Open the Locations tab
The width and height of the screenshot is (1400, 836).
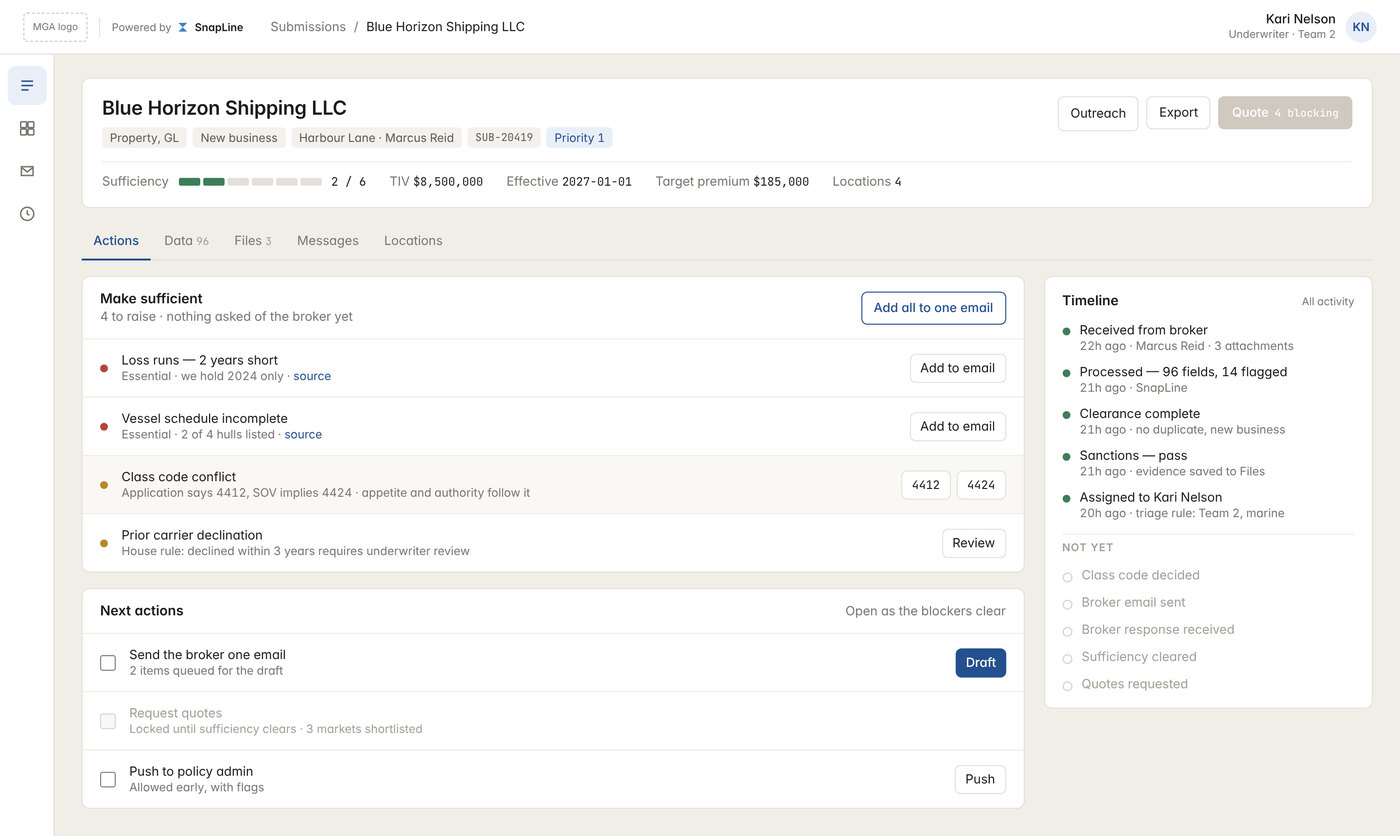tap(413, 241)
